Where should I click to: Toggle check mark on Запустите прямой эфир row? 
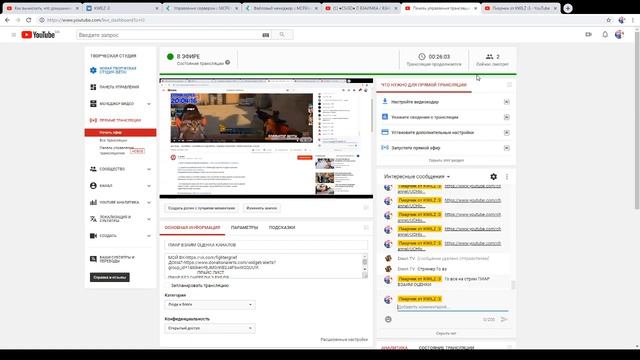507,148
